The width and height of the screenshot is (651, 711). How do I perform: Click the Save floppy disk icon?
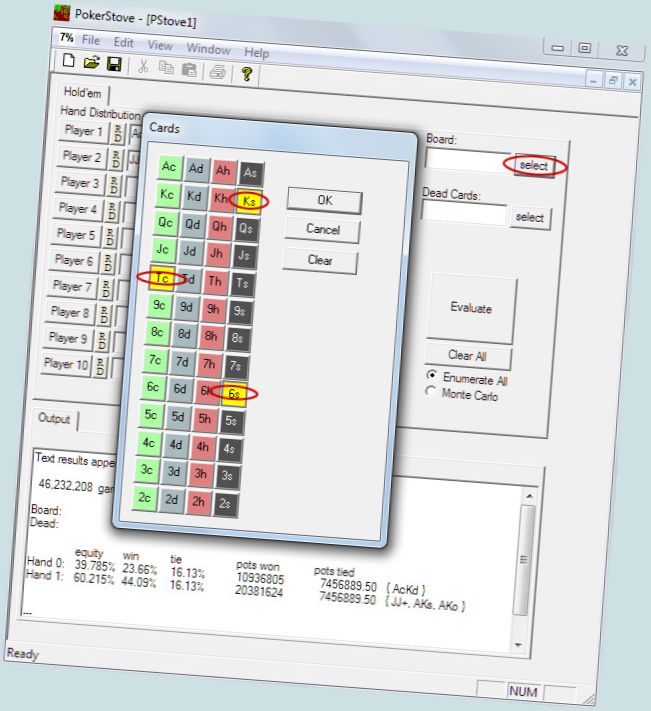pos(114,64)
